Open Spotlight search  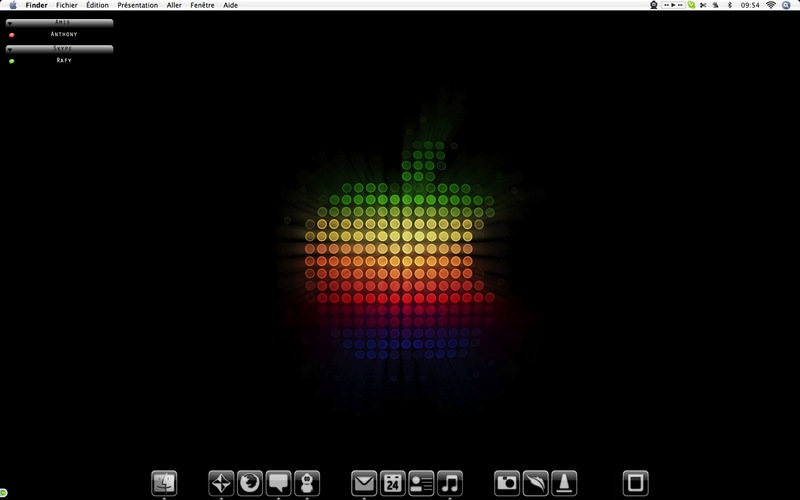click(786, 5)
